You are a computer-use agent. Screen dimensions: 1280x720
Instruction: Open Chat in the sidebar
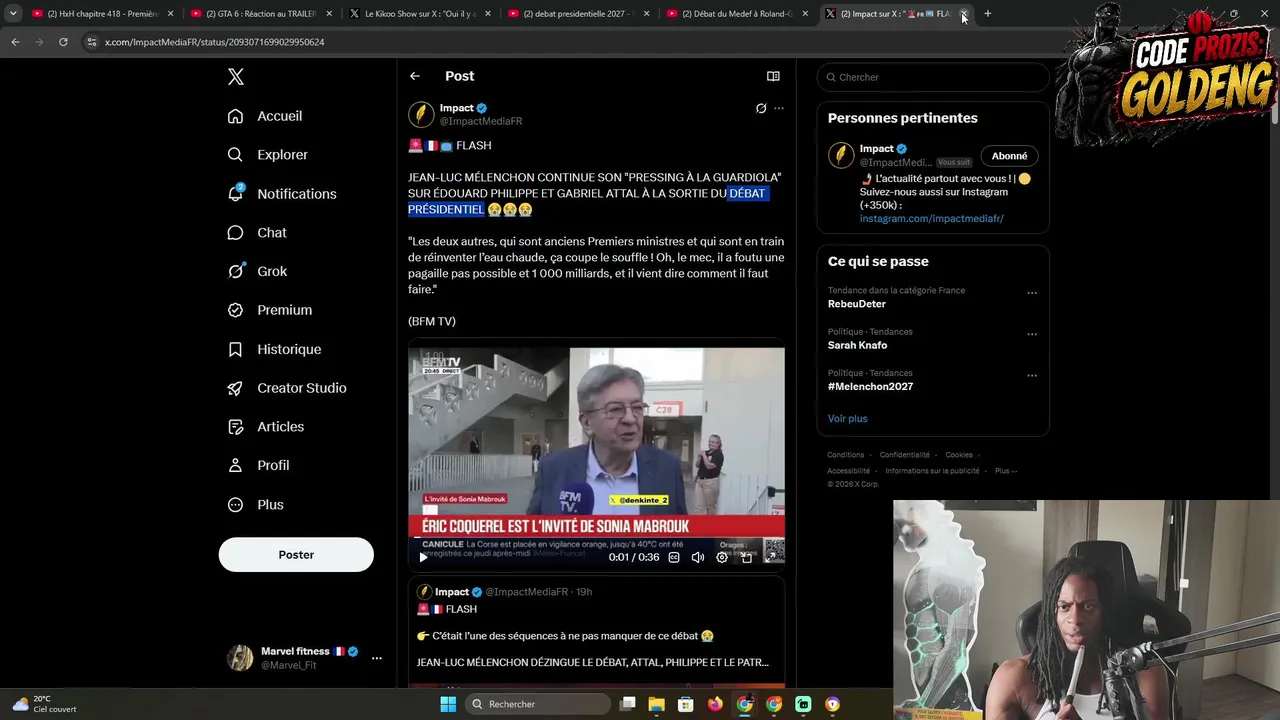click(x=257, y=233)
